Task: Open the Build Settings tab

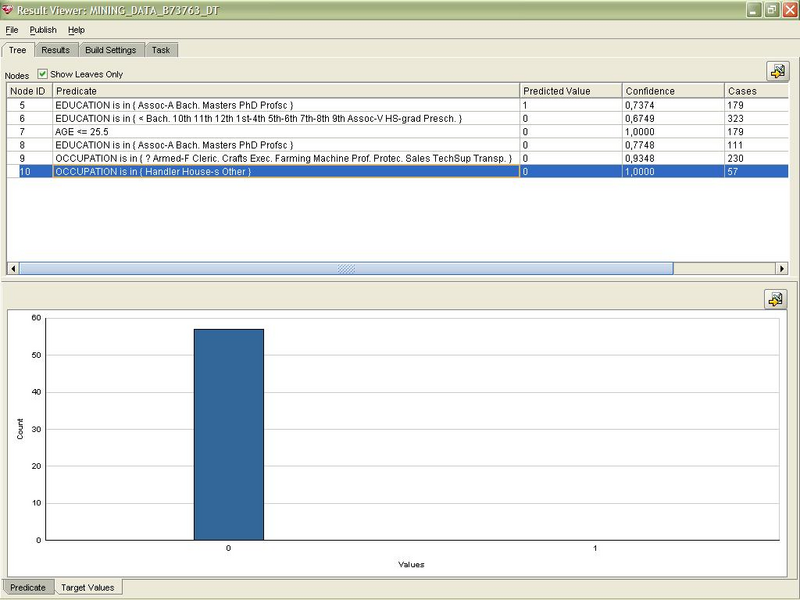Action: coord(111,50)
